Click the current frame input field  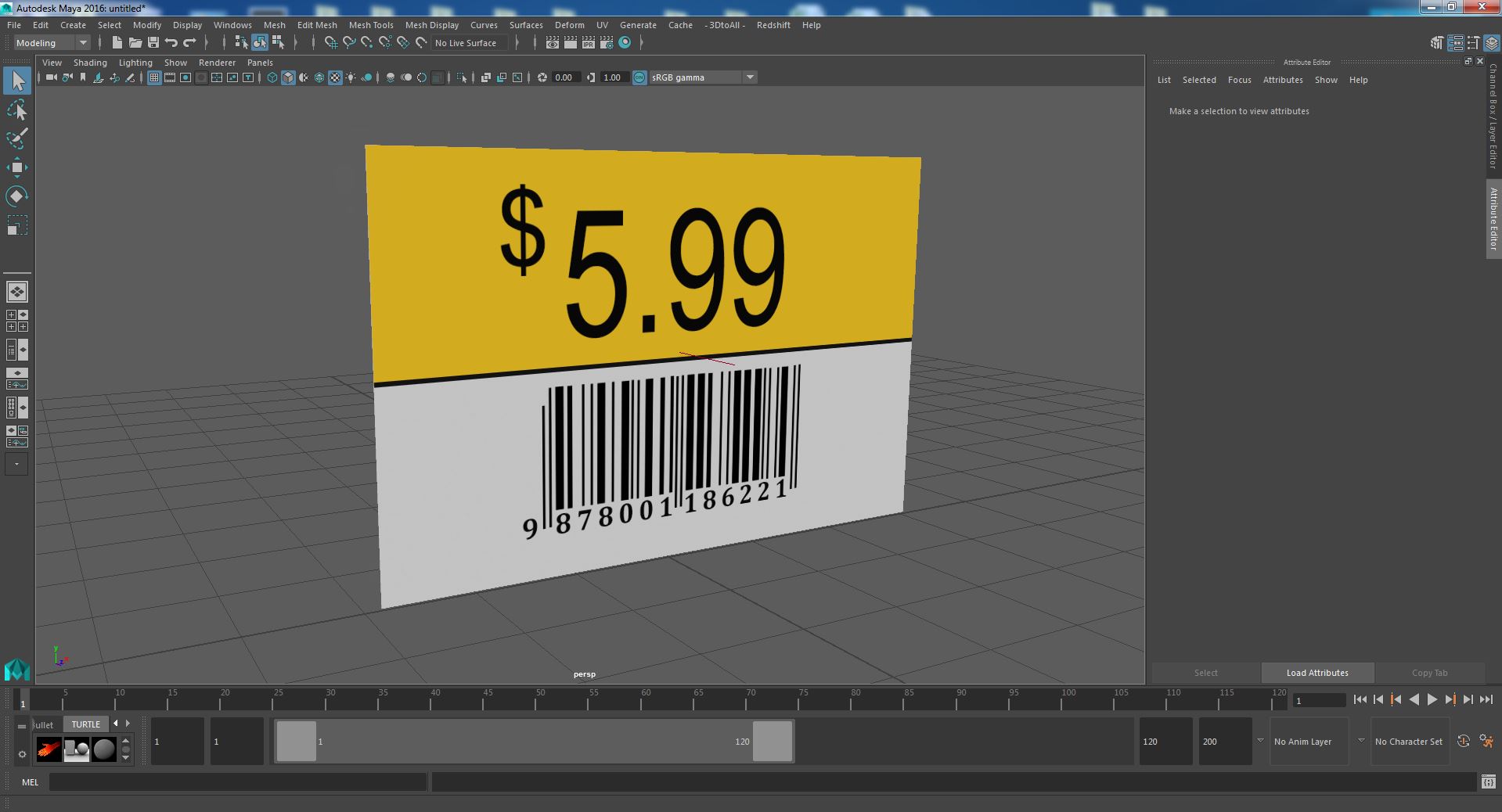[1319, 700]
